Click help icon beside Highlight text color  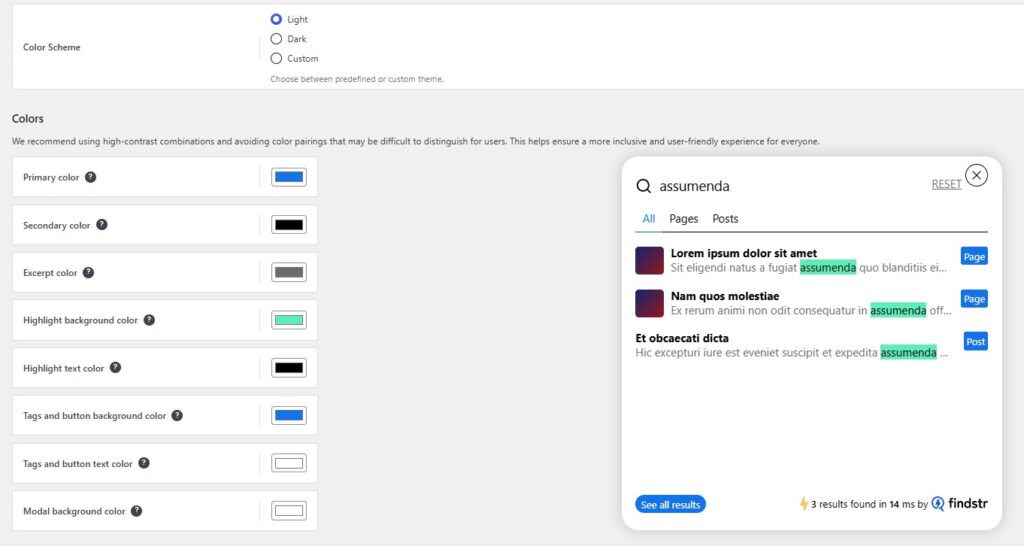116,368
